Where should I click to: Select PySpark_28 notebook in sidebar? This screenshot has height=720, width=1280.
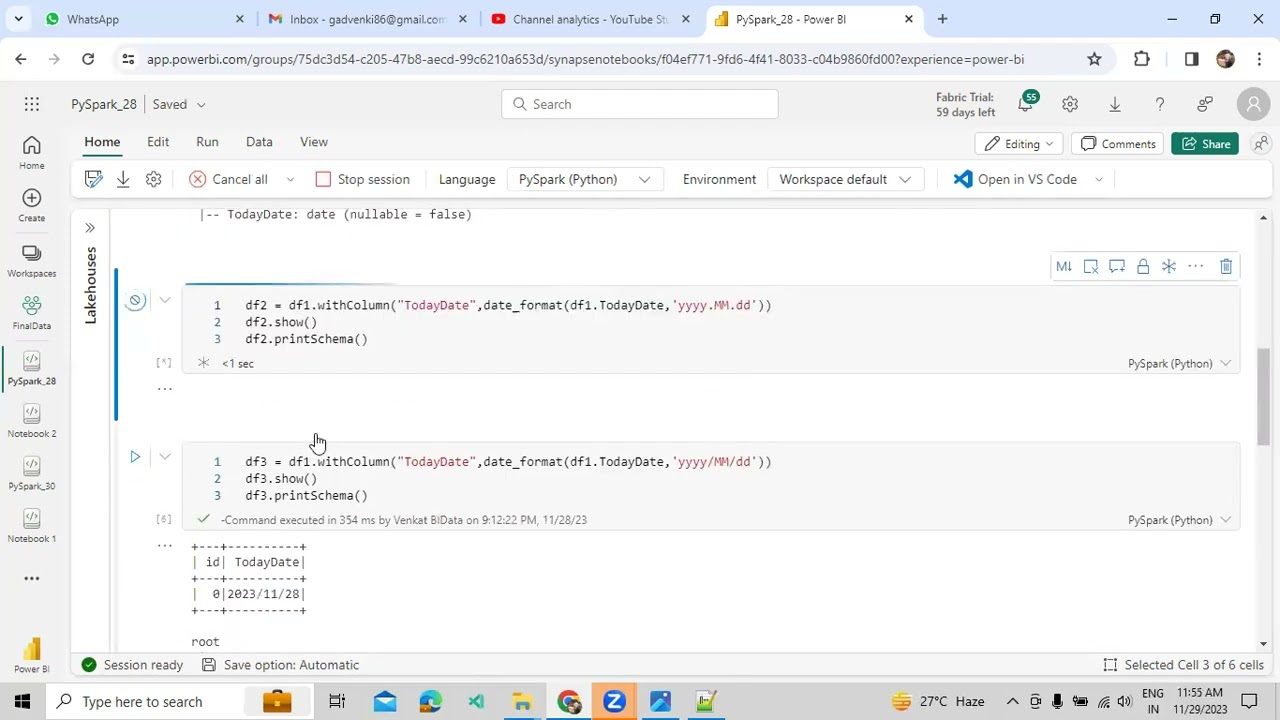point(31,368)
